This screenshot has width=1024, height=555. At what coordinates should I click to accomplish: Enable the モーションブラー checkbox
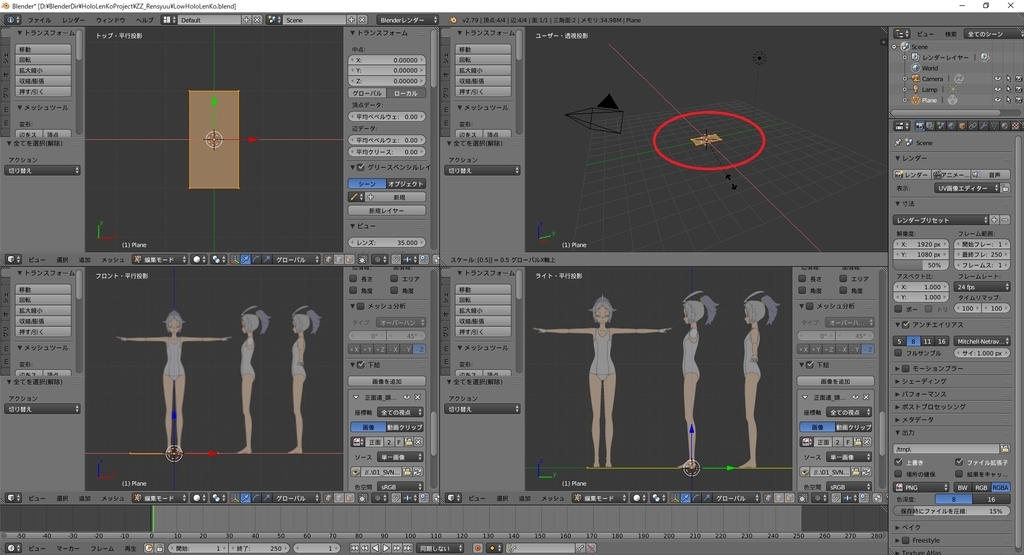click(905, 368)
